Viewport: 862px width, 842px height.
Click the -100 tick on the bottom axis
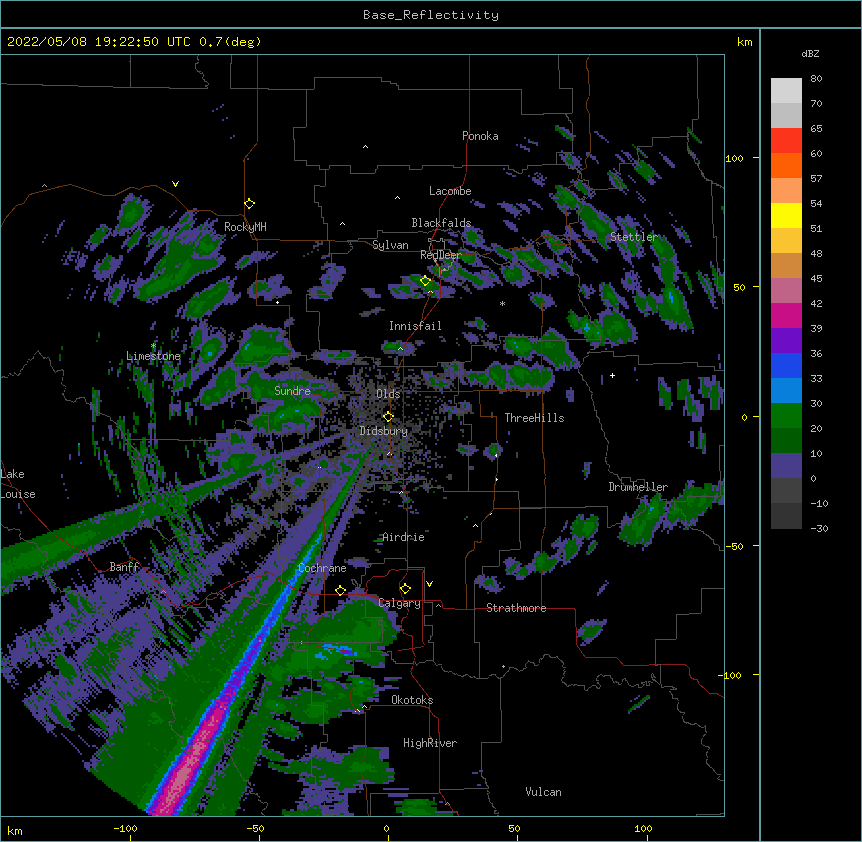point(126,828)
